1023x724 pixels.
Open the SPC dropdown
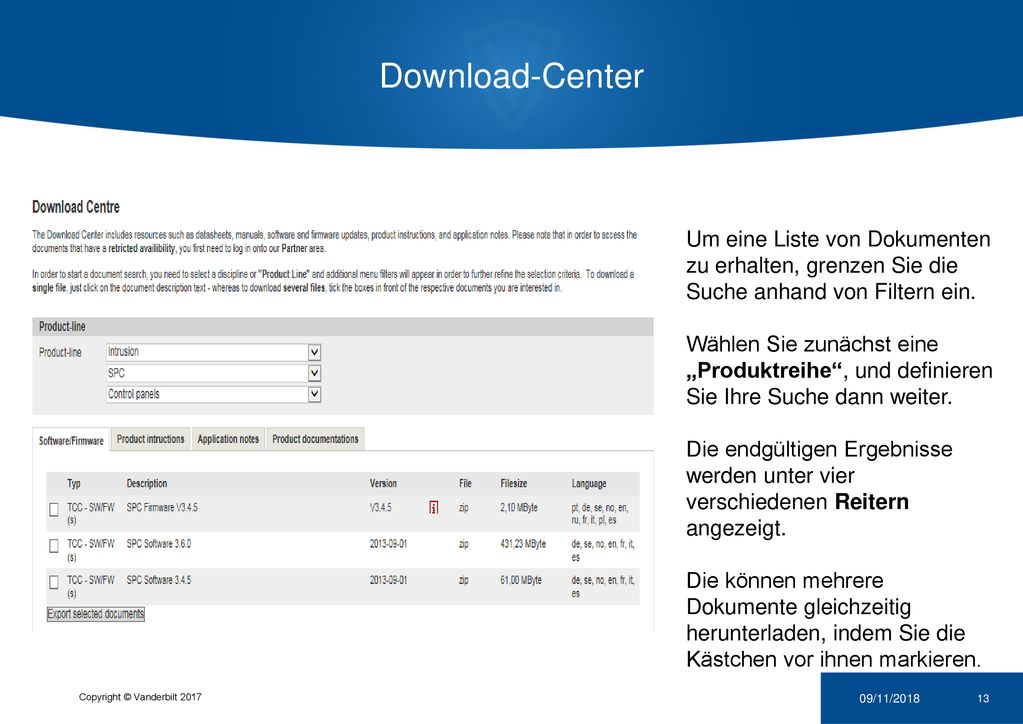tap(213, 373)
